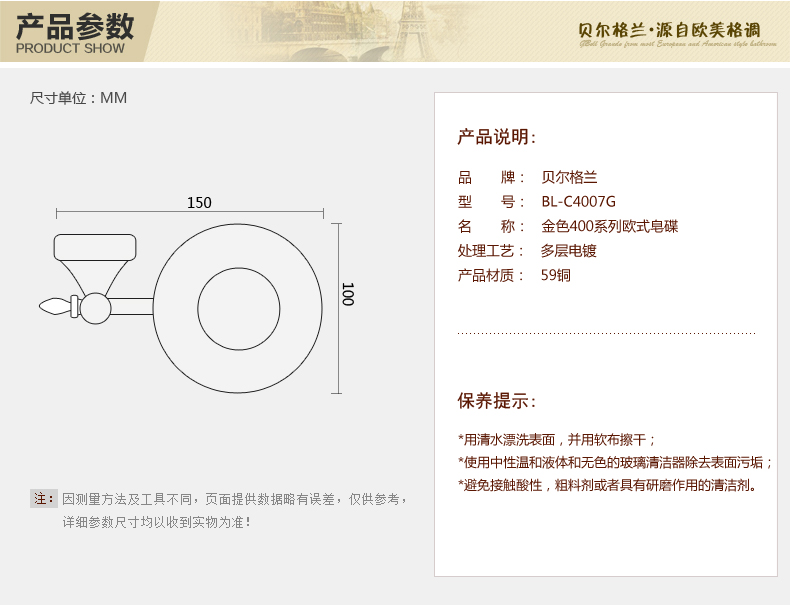
Task: Click the 产品参数 header title
Action: click(x=75, y=24)
